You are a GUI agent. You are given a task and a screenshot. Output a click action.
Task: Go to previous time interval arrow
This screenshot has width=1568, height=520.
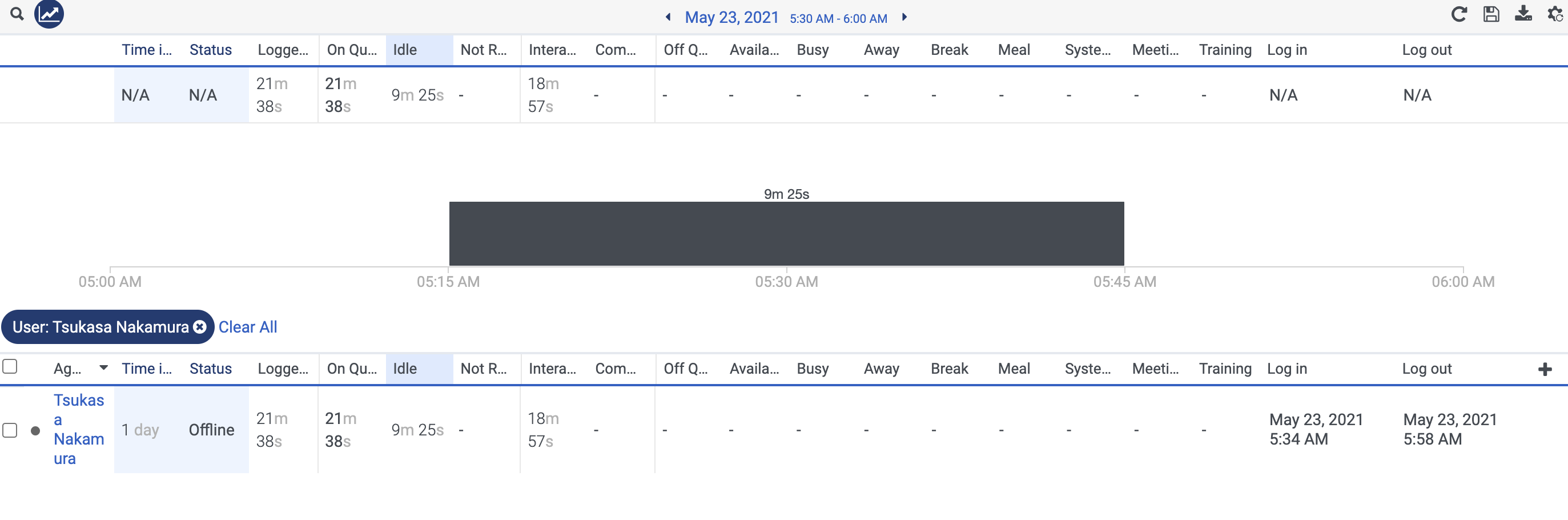[668, 17]
